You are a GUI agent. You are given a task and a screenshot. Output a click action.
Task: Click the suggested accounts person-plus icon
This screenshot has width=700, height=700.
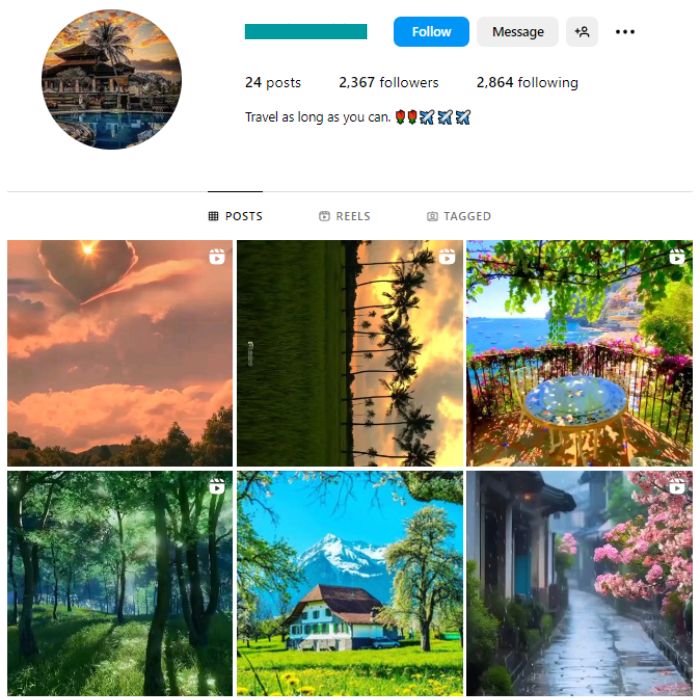coord(582,32)
